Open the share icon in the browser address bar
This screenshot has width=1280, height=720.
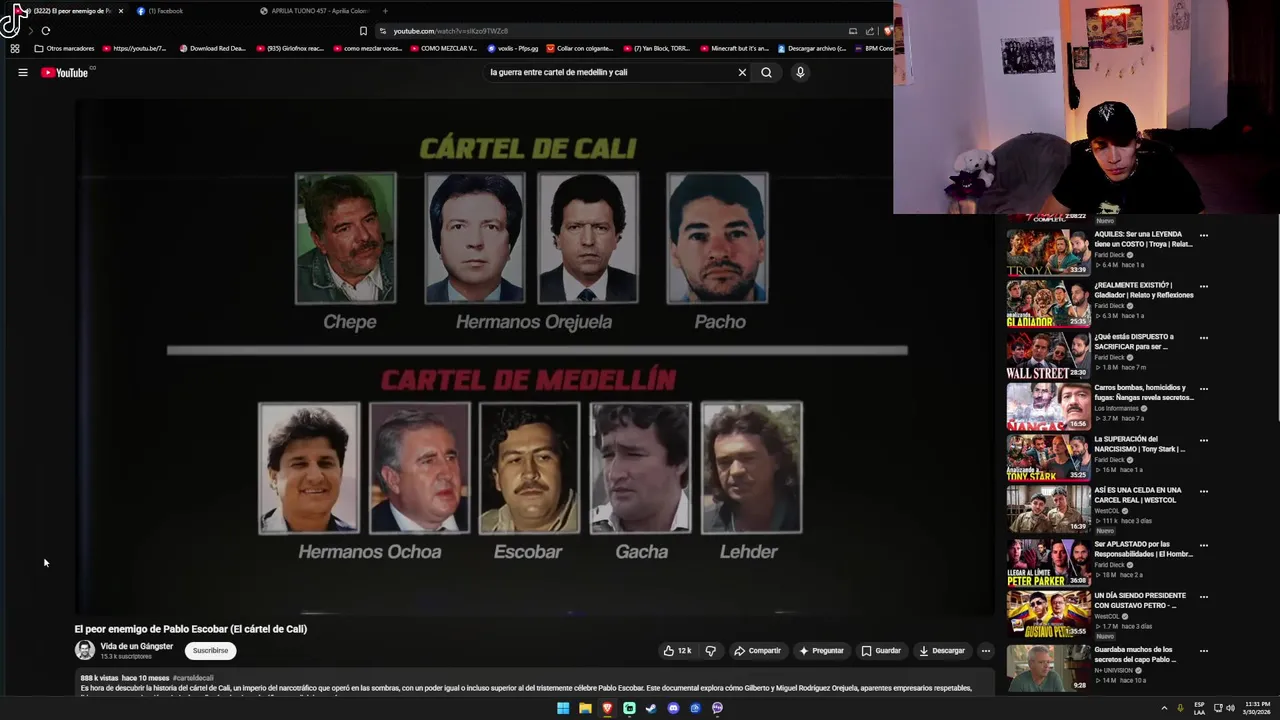869,31
